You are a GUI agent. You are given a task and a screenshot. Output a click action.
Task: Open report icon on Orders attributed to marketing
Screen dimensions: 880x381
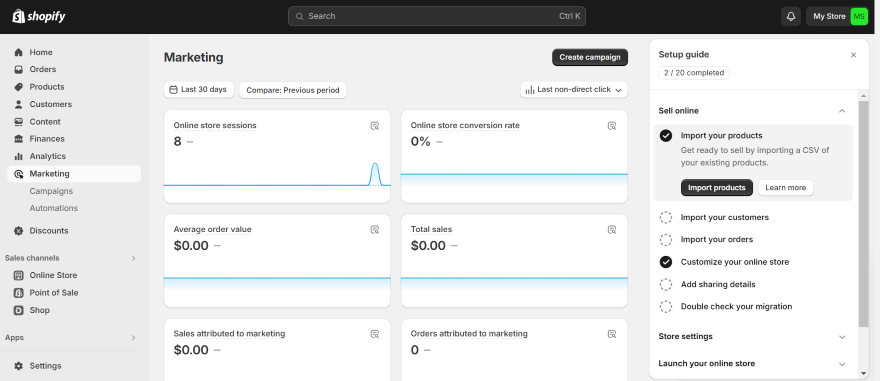(x=612, y=334)
